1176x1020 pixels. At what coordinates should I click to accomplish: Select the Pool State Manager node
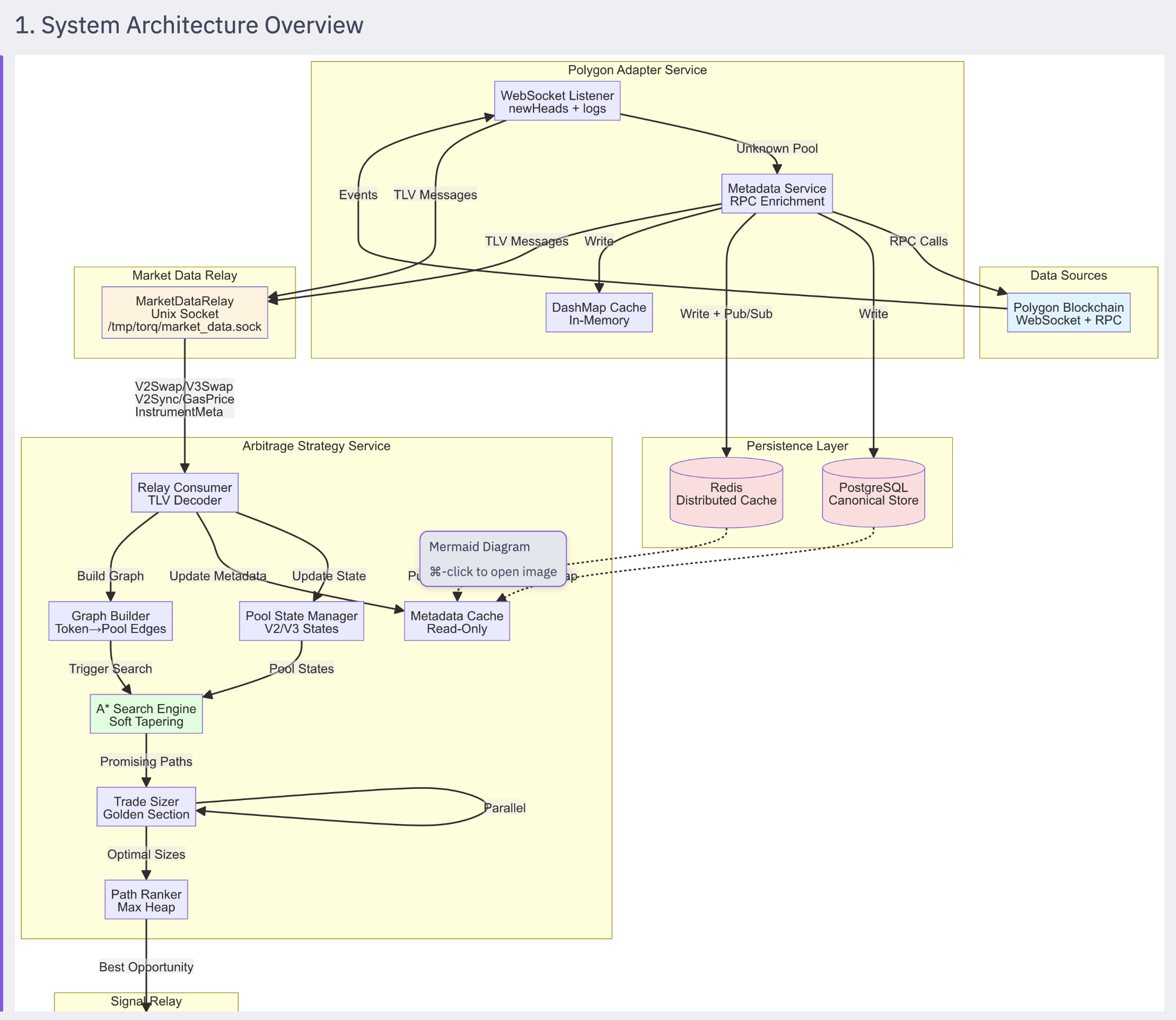pyautogui.click(x=301, y=621)
